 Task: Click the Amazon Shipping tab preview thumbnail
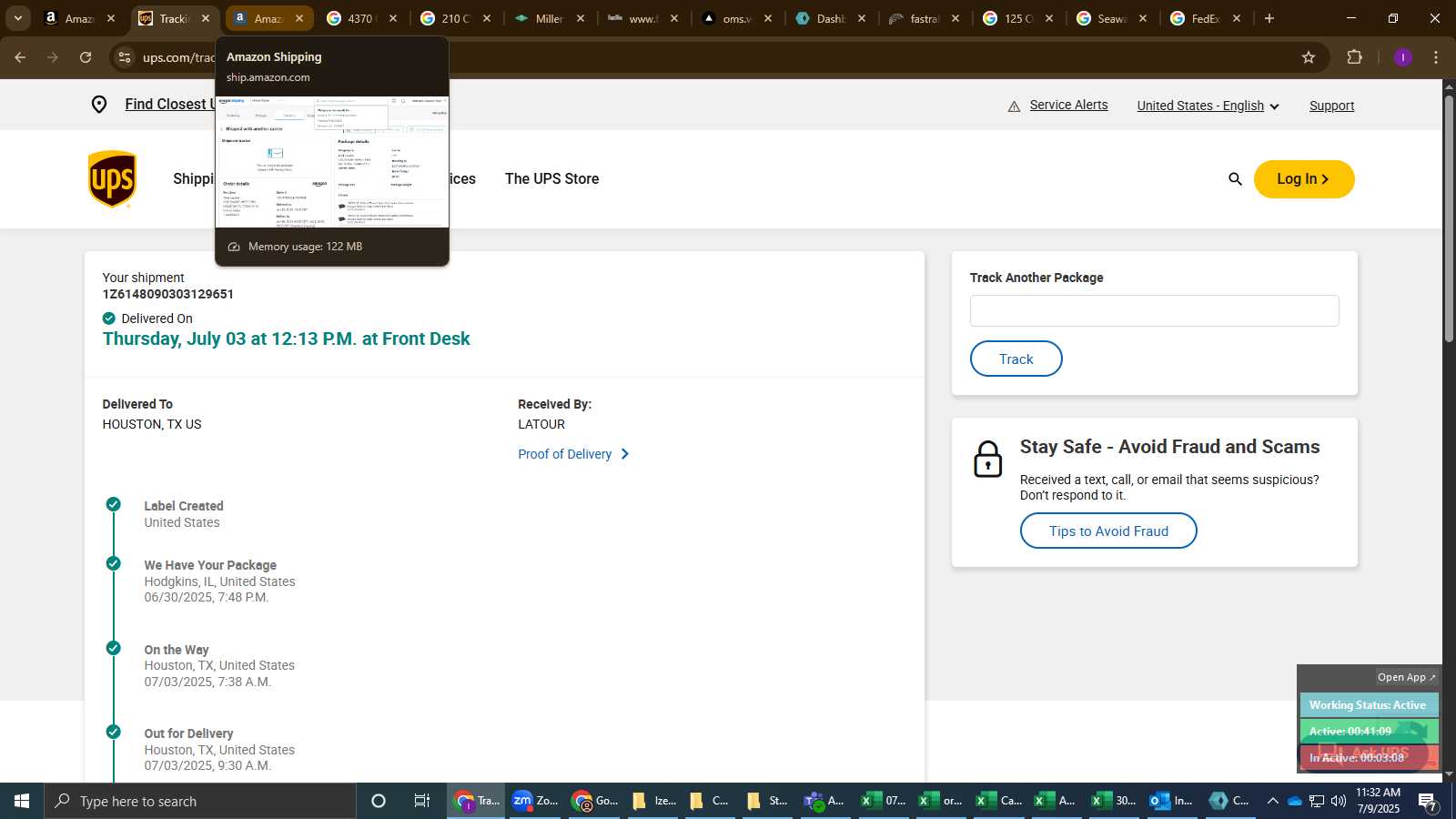pyautogui.click(x=332, y=161)
